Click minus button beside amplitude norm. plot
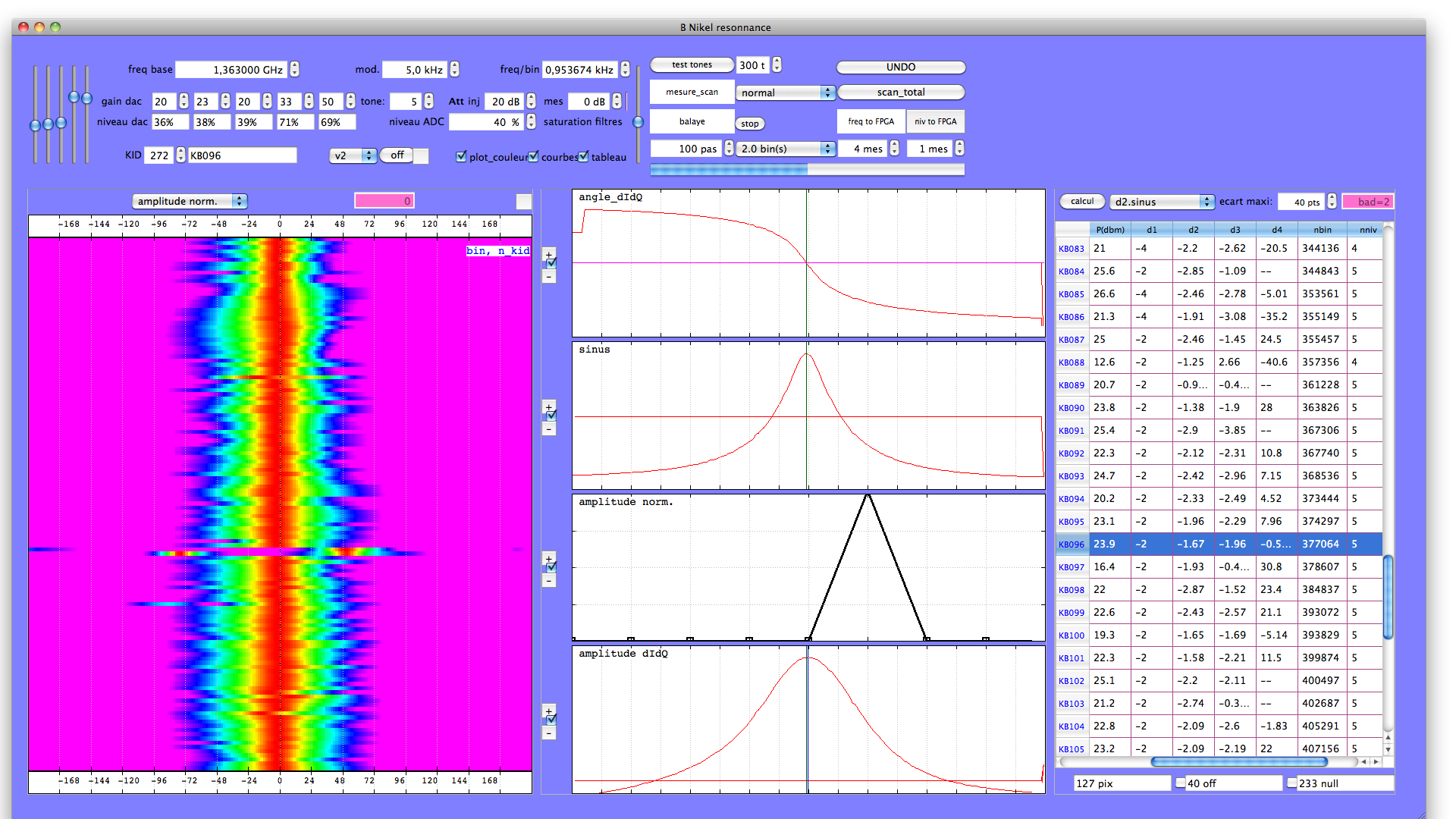The width and height of the screenshot is (1456, 819). (x=548, y=581)
